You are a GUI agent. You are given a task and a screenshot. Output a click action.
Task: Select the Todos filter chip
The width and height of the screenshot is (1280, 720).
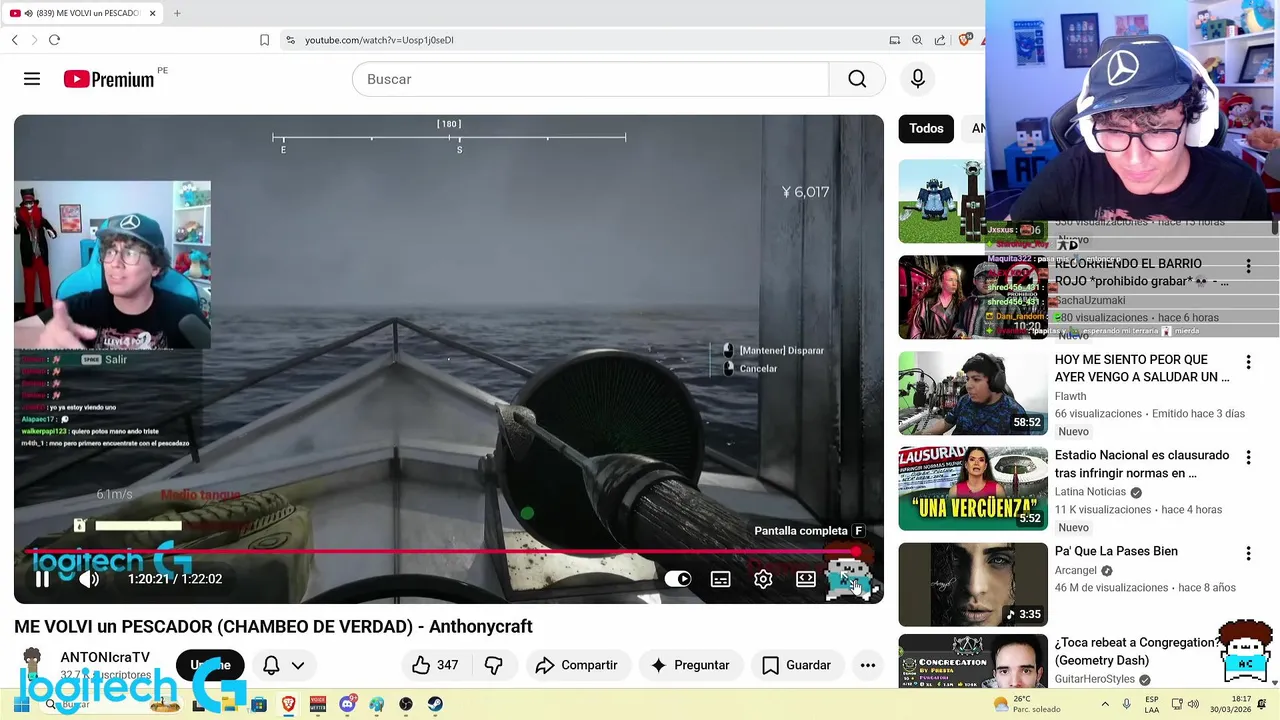pos(926,128)
